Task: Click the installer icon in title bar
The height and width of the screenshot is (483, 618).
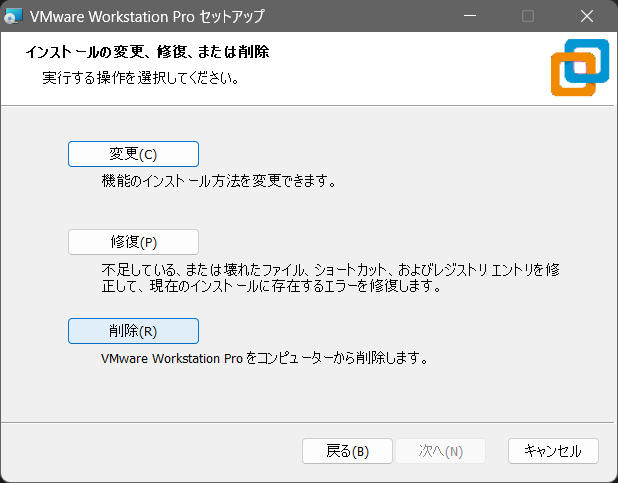Action: click(13, 16)
